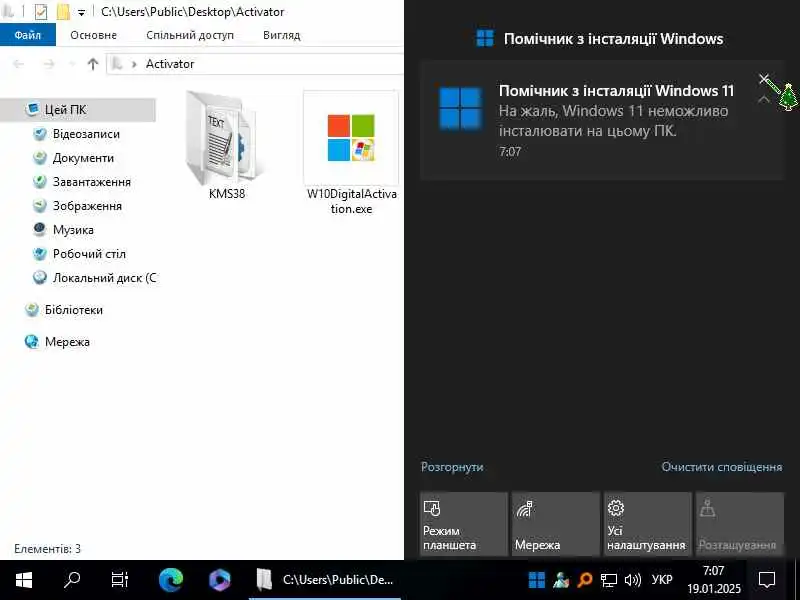800x600 pixels.
Task: Click Очистити сповіщення link
Action: point(721,467)
